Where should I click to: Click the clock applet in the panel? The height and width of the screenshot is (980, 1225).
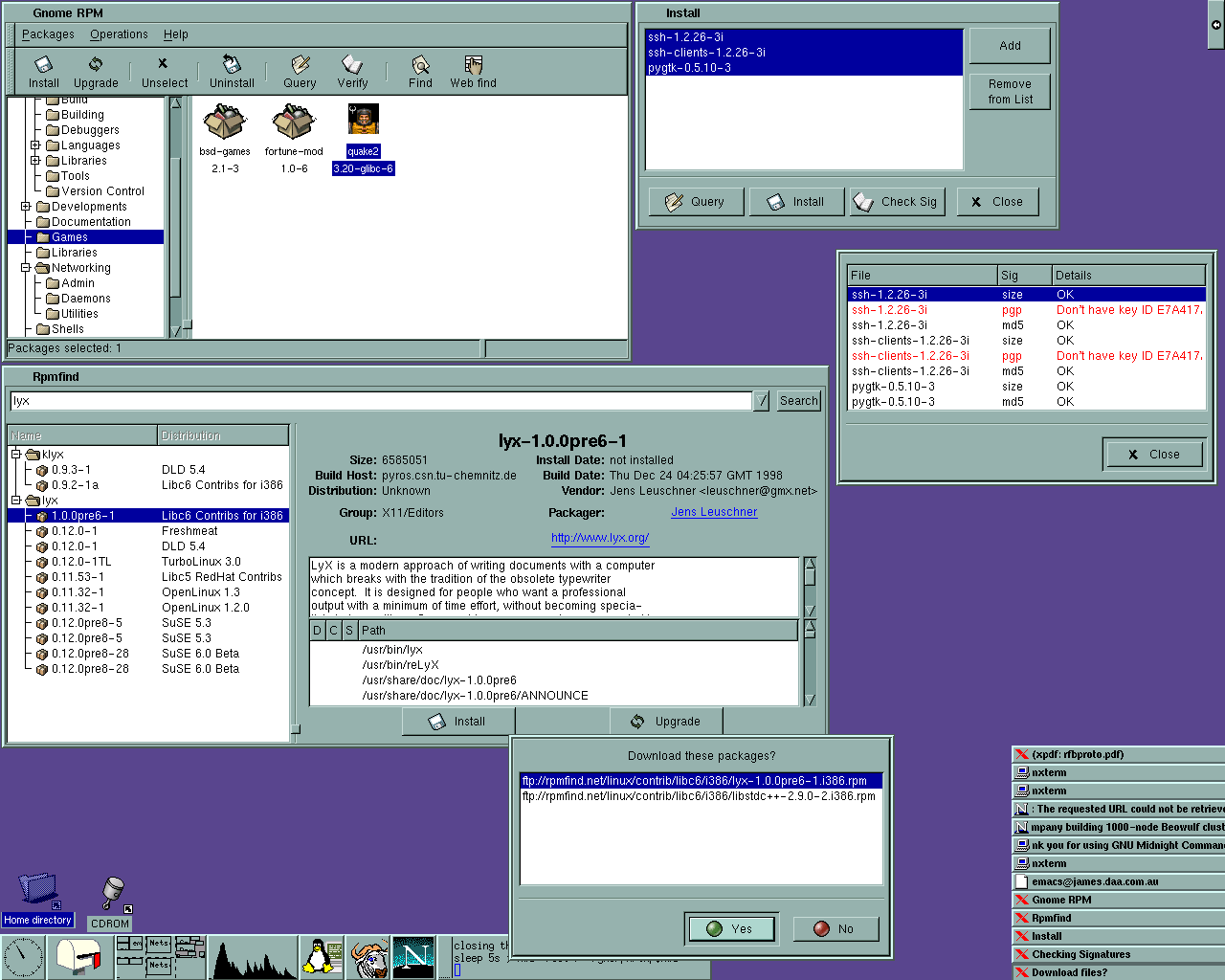coord(23,957)
